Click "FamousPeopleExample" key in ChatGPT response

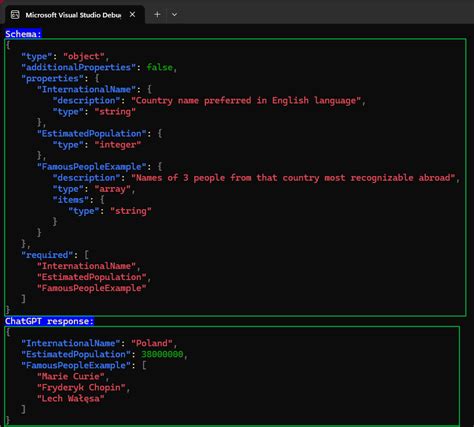[x=76, y=365]
